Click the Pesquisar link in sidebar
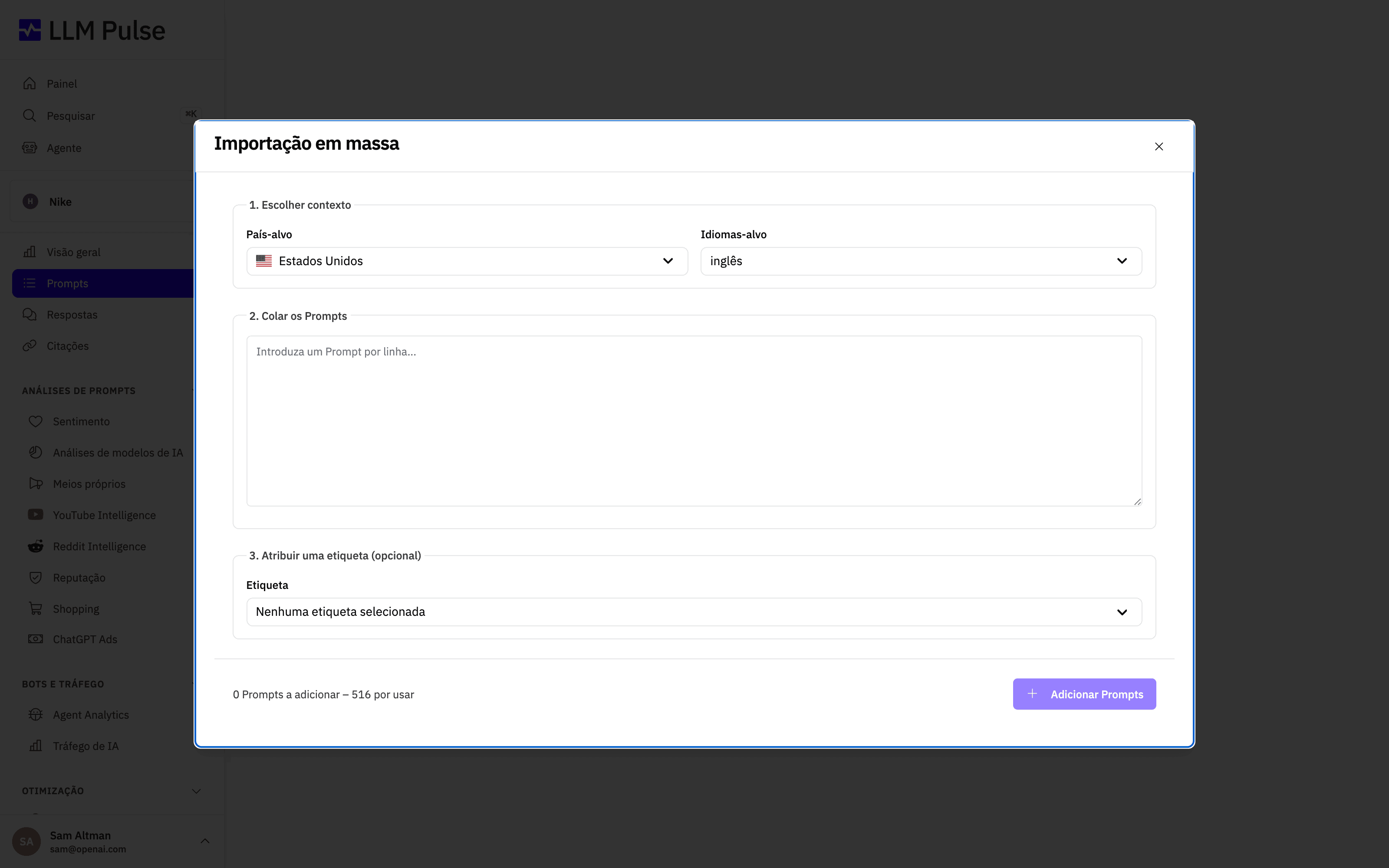Image resolution: width=1389 pixels, height=868 pixels. [71, 116]
